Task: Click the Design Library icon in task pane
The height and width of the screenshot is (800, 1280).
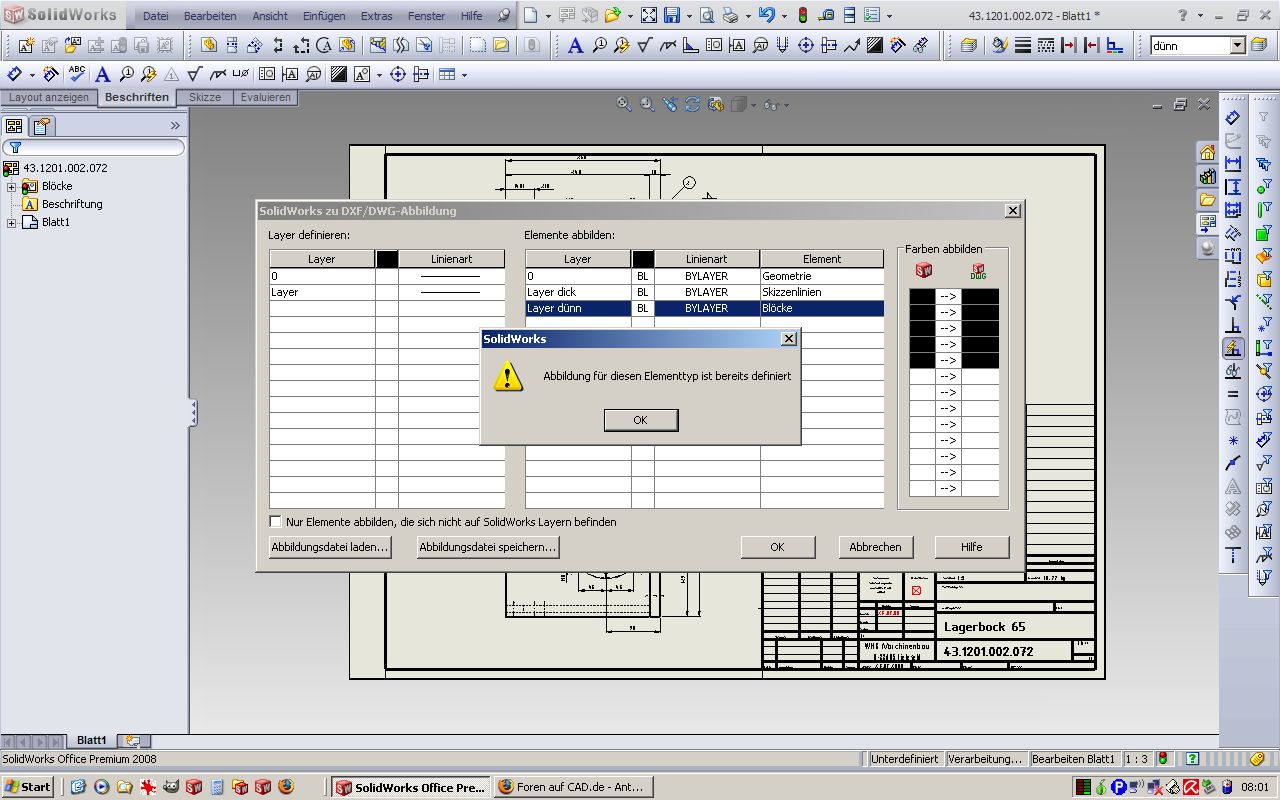Action: (x=1208, y=176)
